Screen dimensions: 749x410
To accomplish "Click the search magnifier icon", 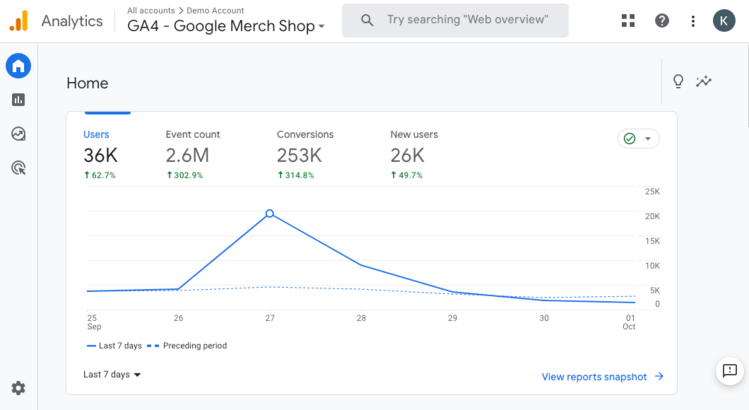I will click(x=367, y=20).
